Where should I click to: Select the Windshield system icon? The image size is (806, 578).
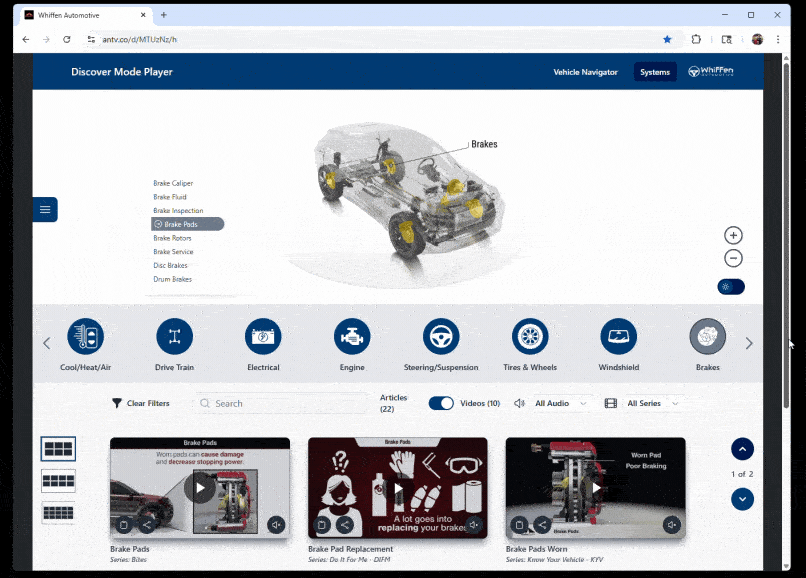click(618, 337)
